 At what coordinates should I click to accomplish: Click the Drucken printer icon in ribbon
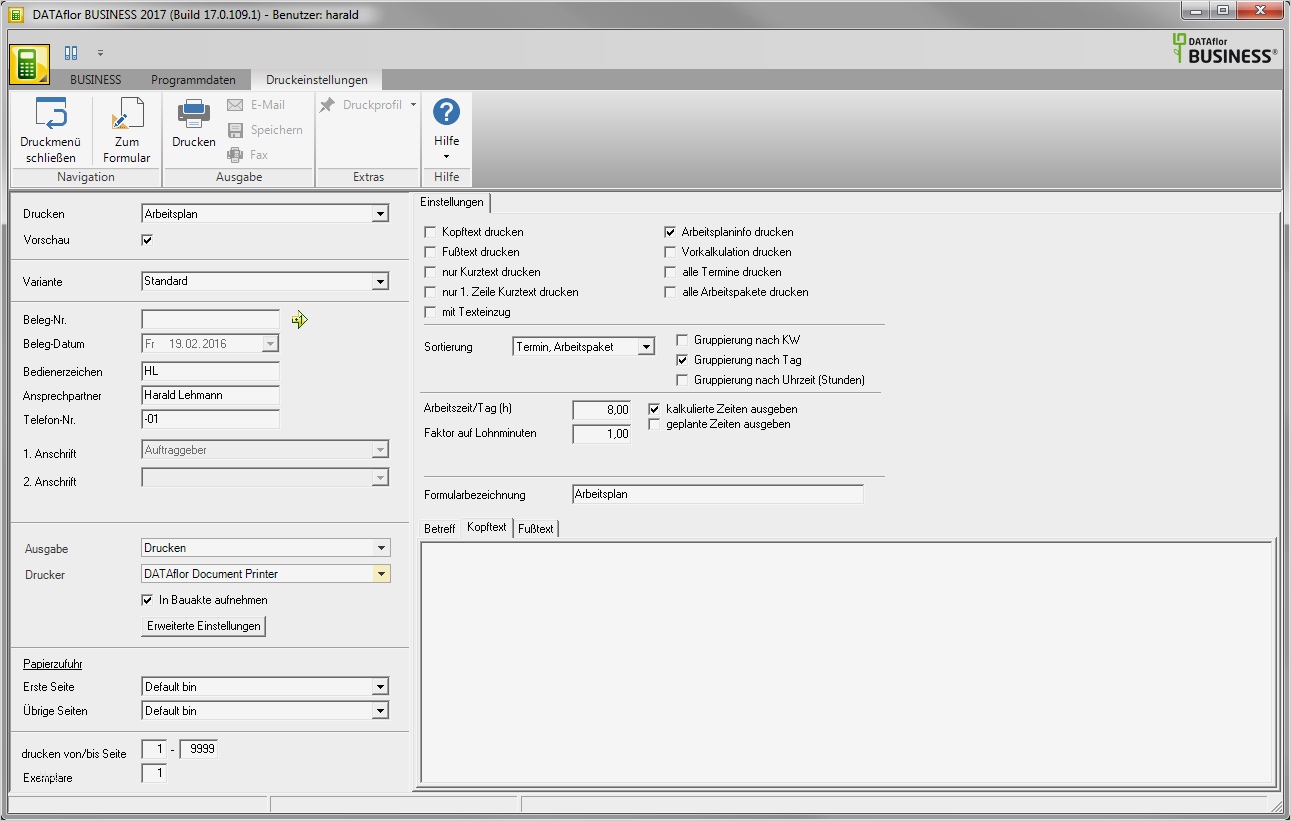(194, 113)
